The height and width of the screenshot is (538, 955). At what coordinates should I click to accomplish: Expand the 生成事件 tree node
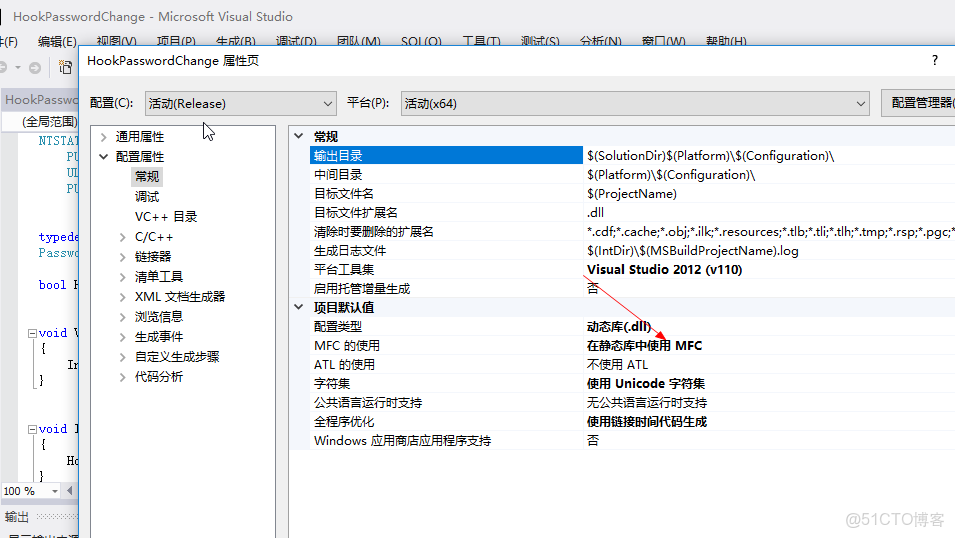(x=122, y=337)
